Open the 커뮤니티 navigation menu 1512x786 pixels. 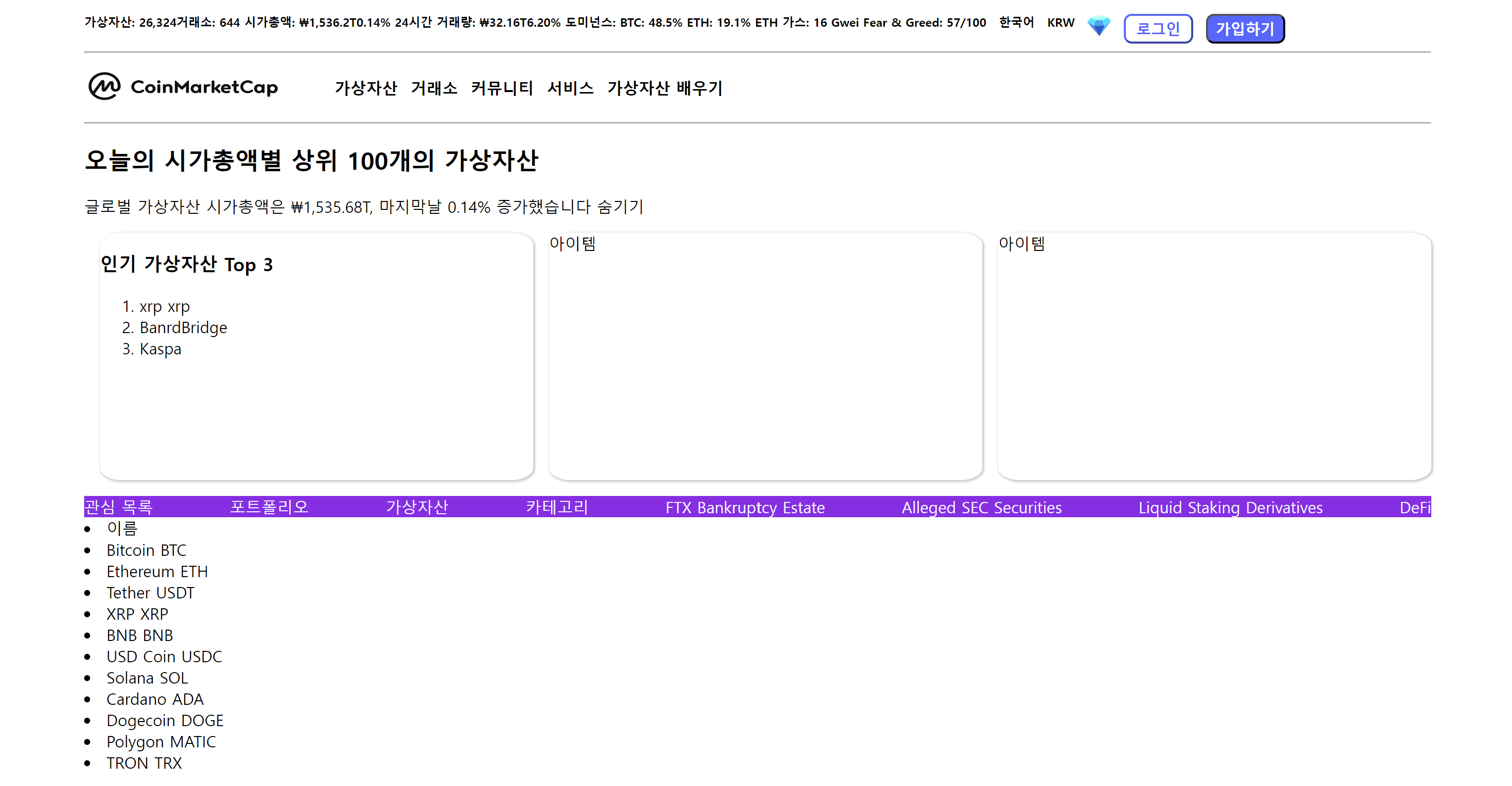(x=502, y=88)
